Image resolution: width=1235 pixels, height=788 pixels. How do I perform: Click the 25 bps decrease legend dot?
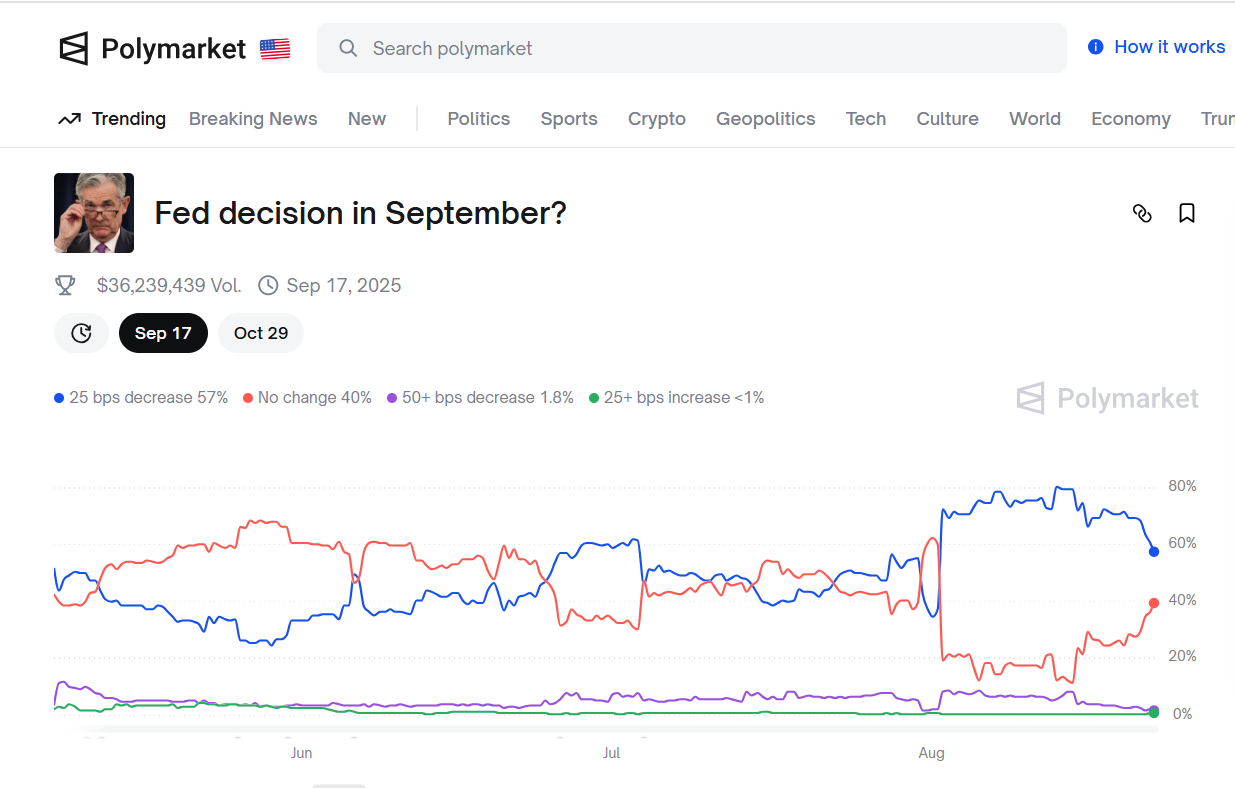coord(59,398)
